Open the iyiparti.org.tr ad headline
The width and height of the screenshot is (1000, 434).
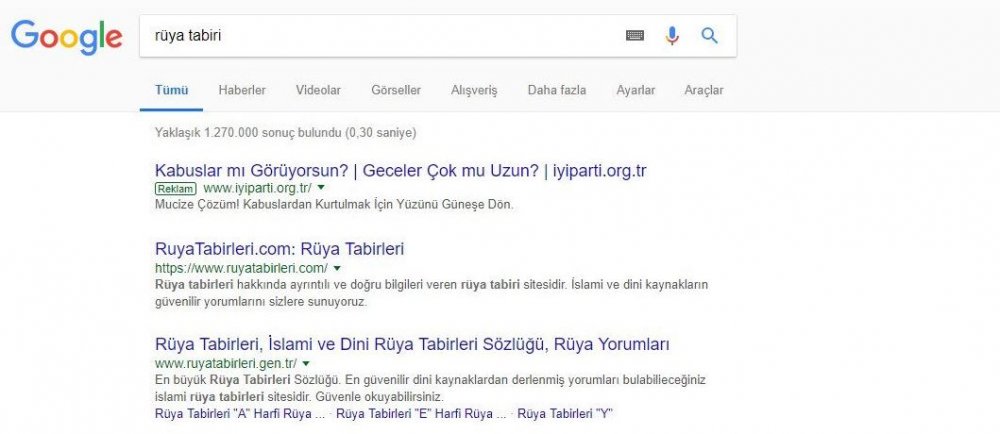[x=401, y=171]
